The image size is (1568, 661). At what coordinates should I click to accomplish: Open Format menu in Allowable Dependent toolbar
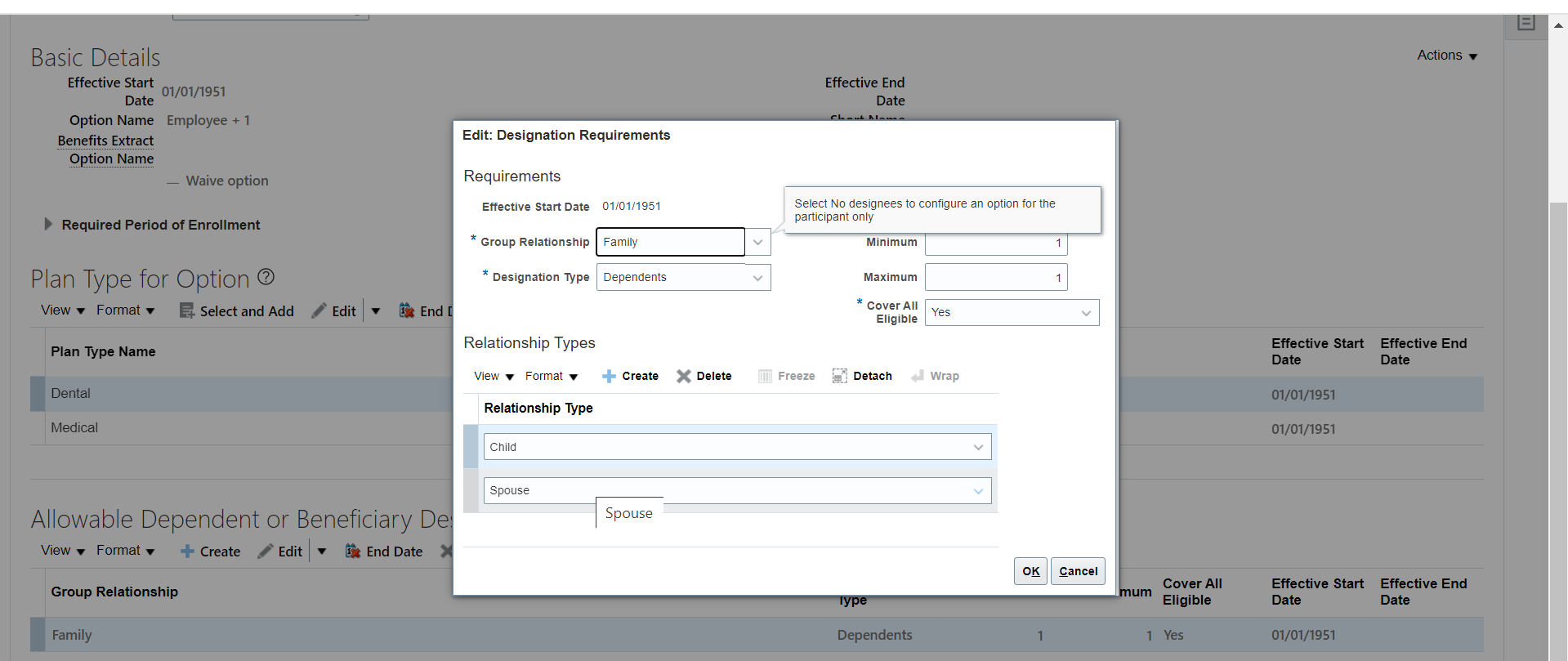pyautogui.click(x=126, y=551)
